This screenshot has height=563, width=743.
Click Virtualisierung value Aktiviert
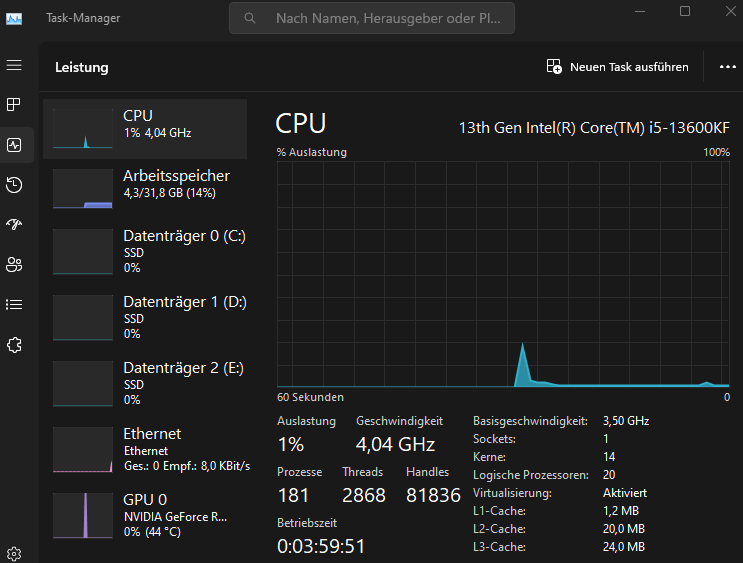click(625, 493)
